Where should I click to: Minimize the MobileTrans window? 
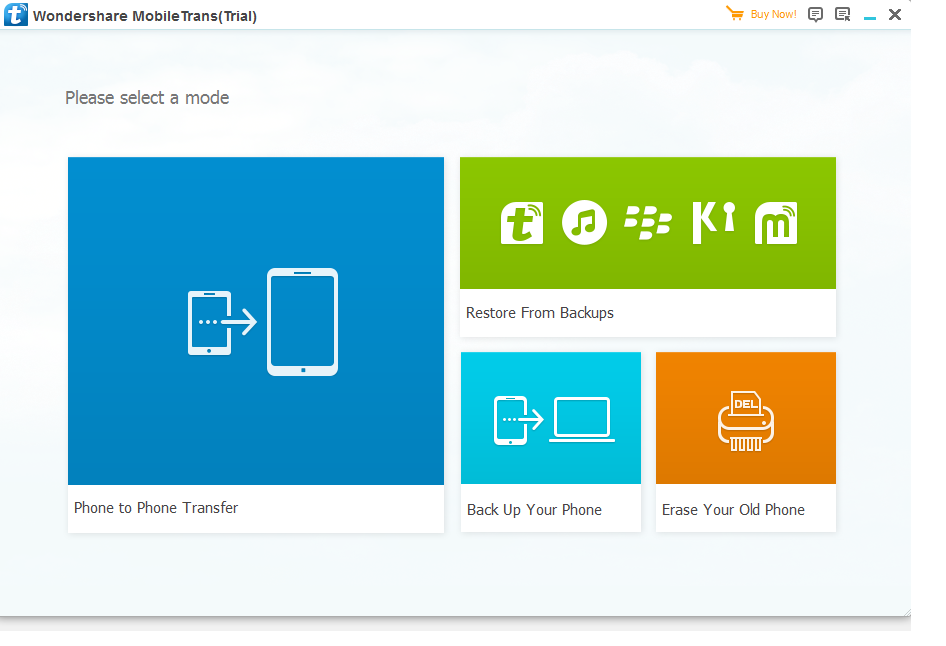869,18
